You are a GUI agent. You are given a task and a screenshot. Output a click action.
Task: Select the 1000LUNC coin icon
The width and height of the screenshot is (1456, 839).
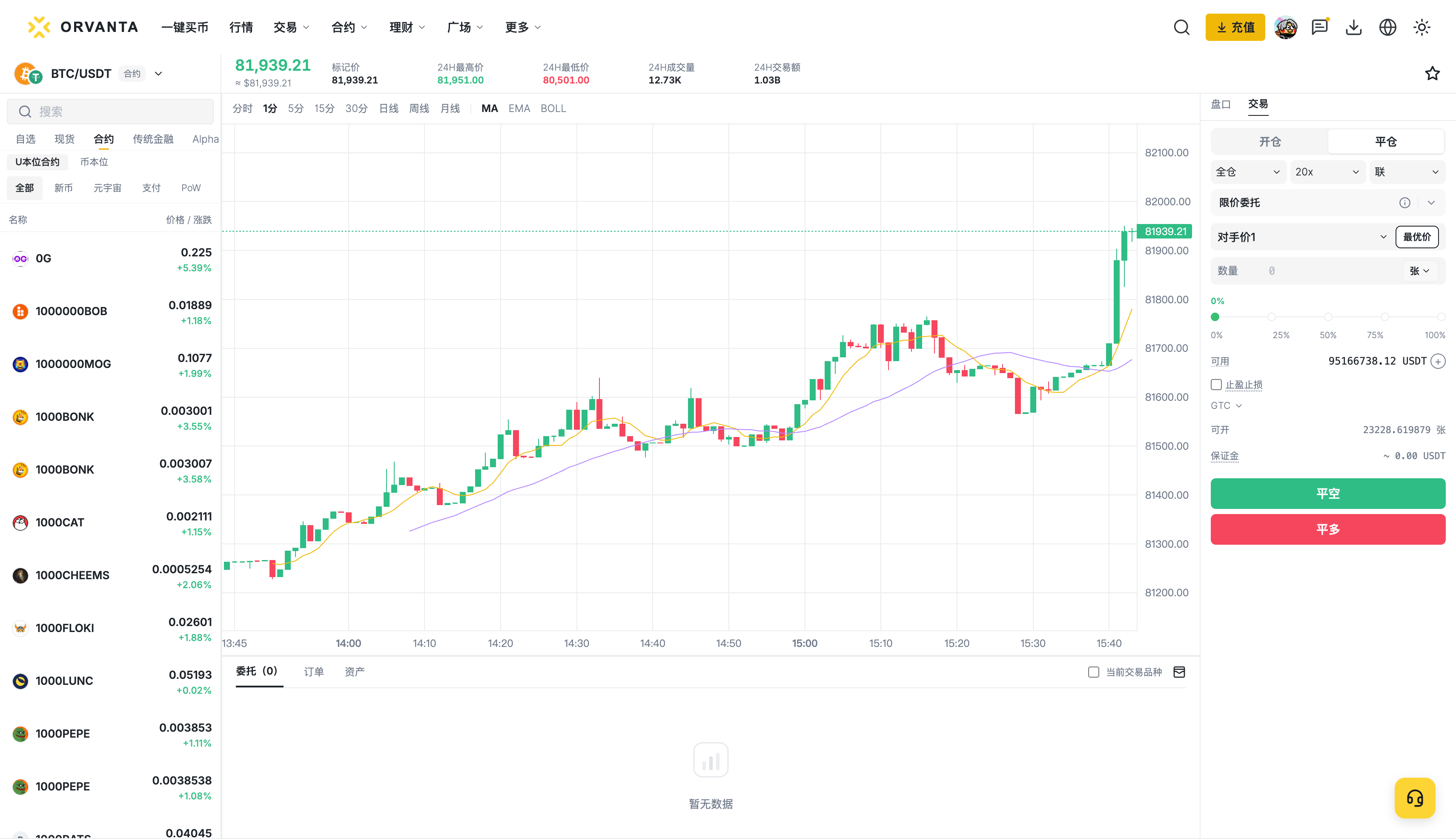[21, 681]
